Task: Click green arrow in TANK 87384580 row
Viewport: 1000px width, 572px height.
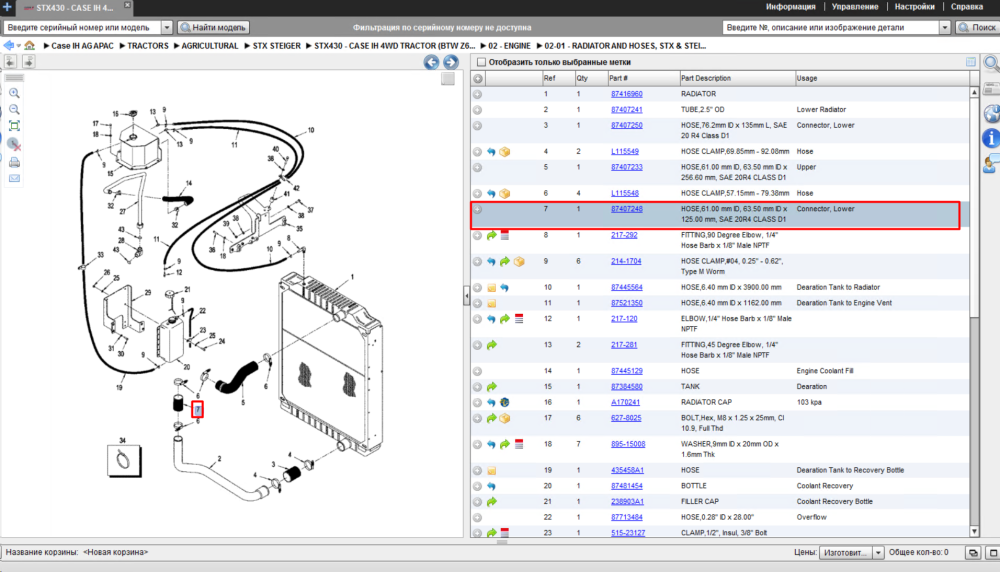Action: (492, 387)
